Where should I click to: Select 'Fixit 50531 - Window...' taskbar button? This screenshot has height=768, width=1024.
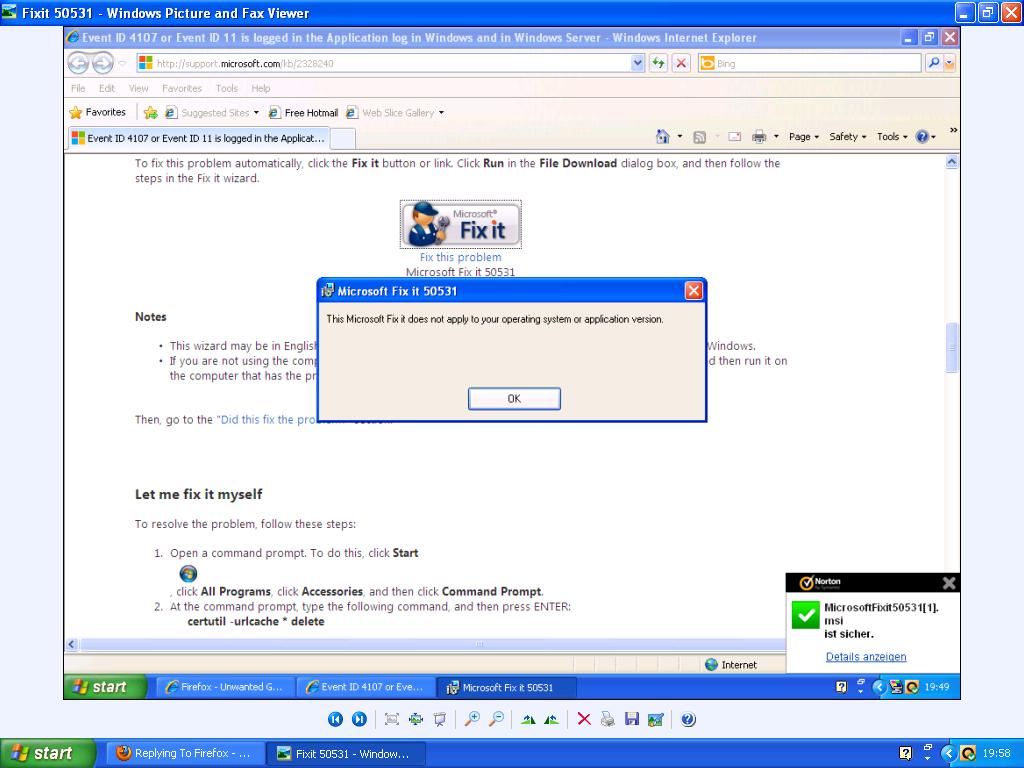tap(345, 753)
